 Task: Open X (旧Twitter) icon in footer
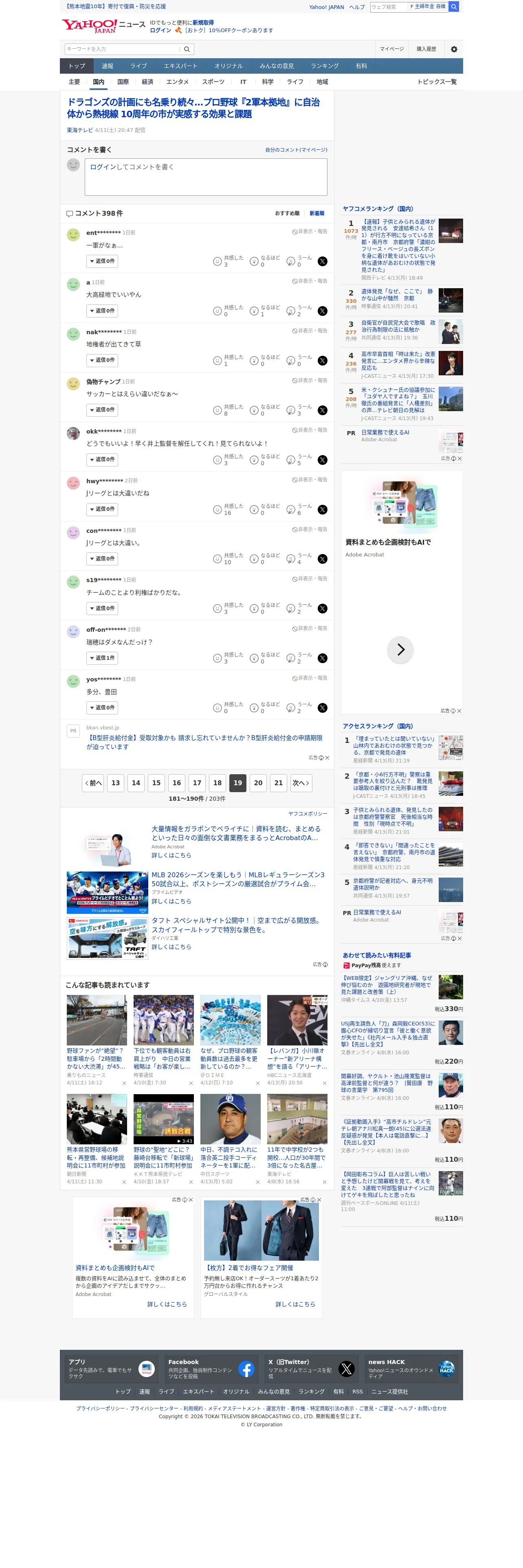click(x=347, y=1370)
